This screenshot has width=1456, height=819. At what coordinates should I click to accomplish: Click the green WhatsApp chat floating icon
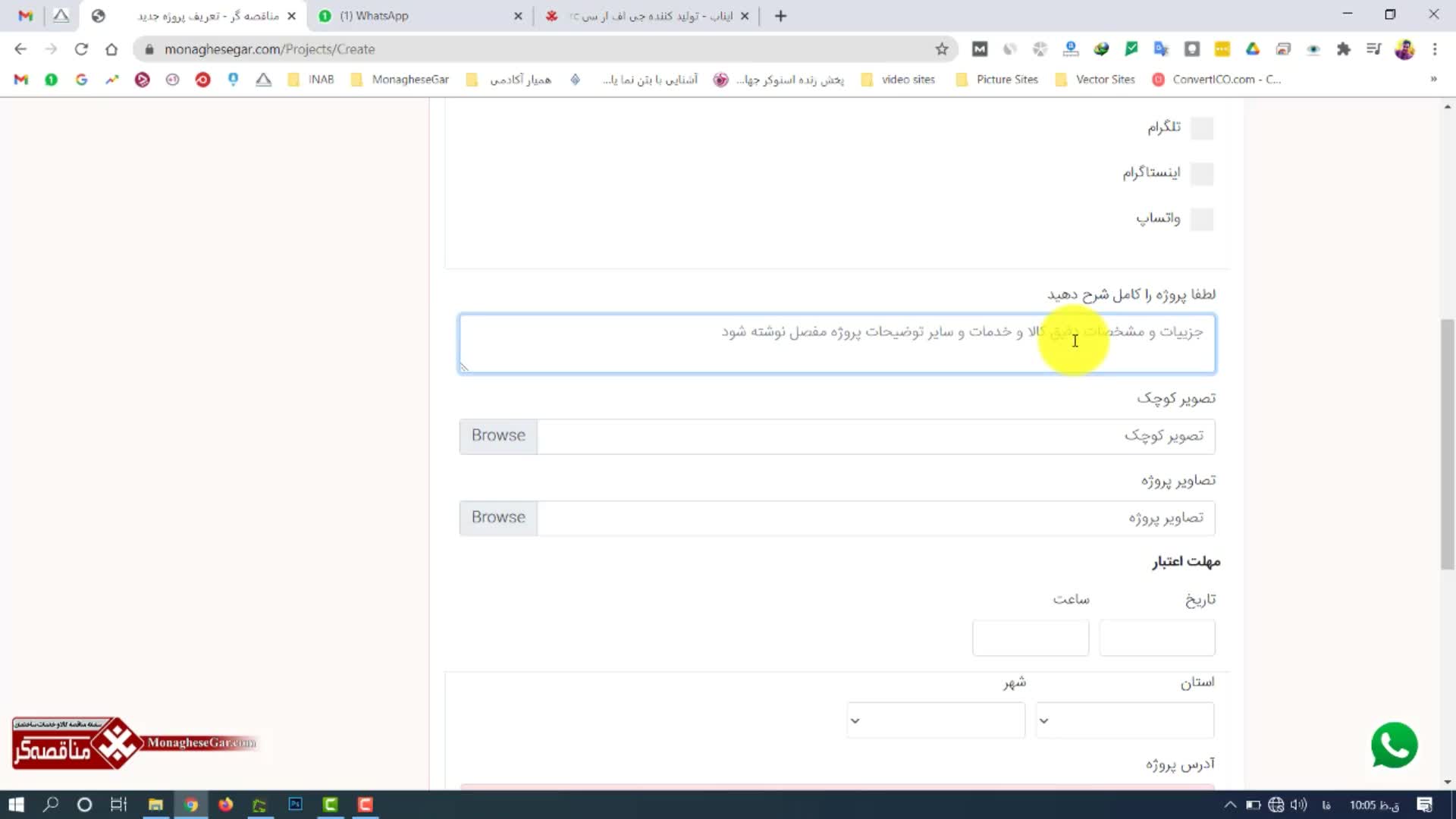click(x=1394, y=745)
